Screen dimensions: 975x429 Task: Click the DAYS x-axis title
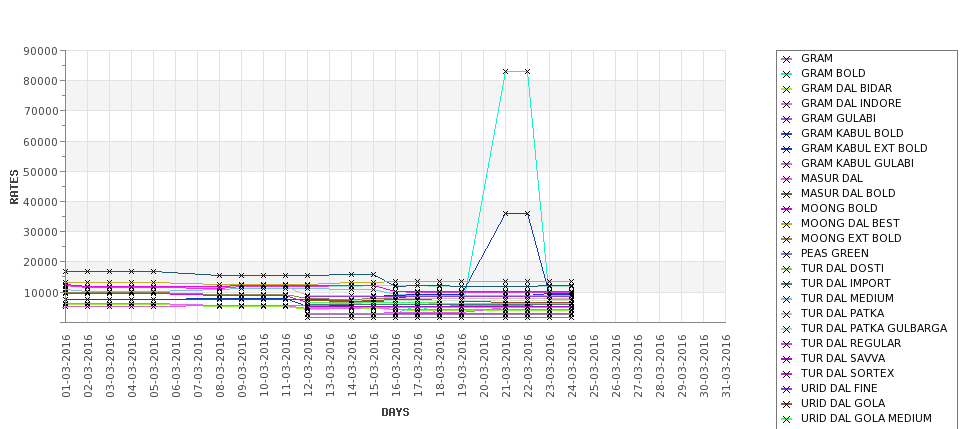[395, 412]
